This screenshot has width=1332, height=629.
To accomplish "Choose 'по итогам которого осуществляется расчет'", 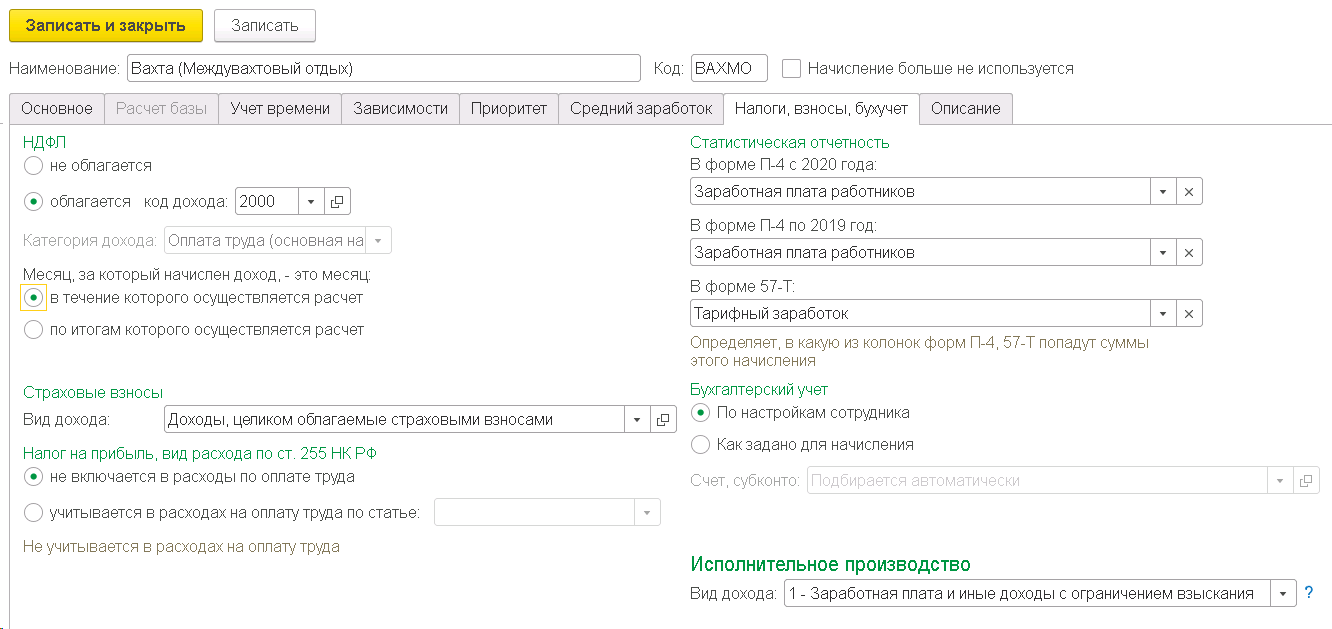I will [x=33, y=330].
